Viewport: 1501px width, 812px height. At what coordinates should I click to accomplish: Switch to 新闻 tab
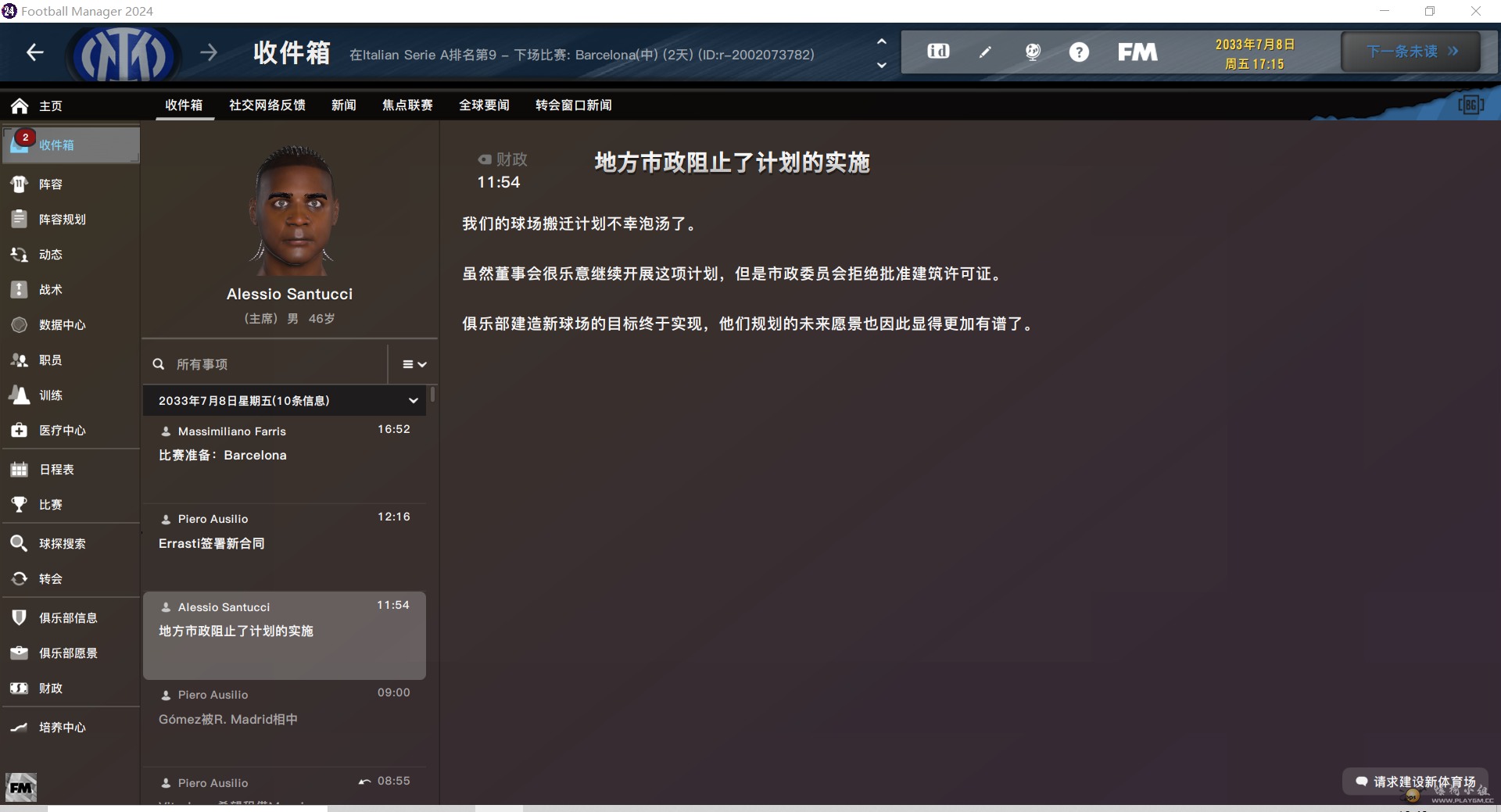point(343,106)
